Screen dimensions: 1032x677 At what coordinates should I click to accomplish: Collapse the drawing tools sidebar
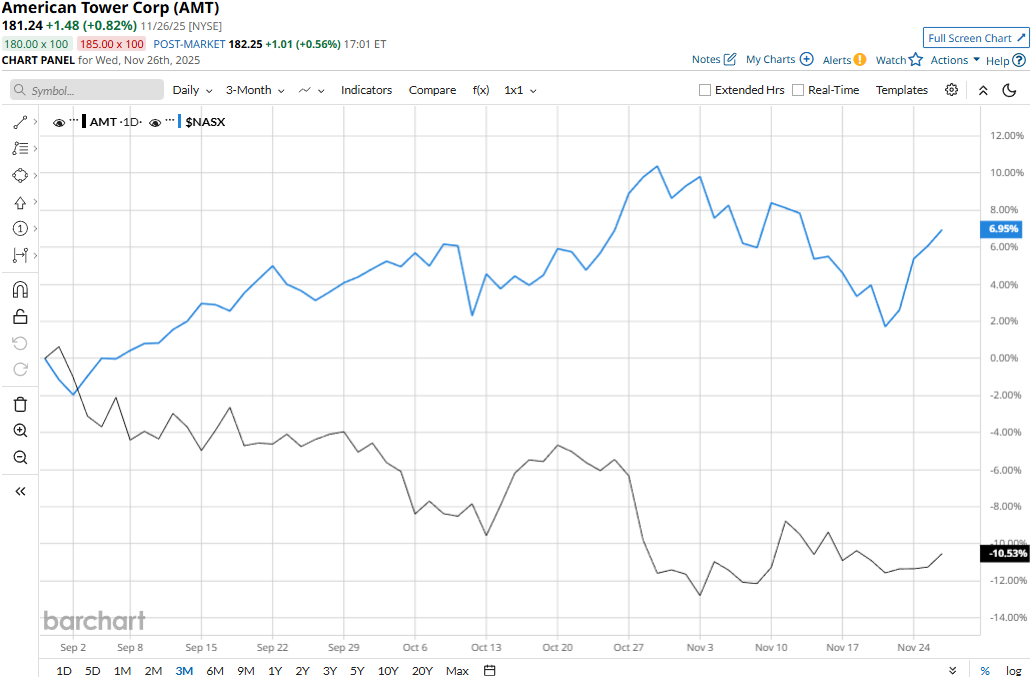(x=20, y=491)
